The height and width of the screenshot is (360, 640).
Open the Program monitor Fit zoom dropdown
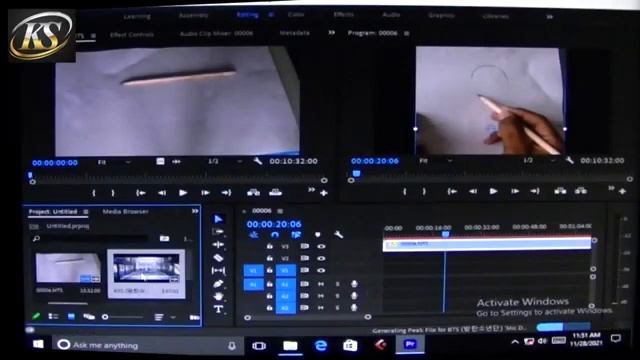click(436, 161)
